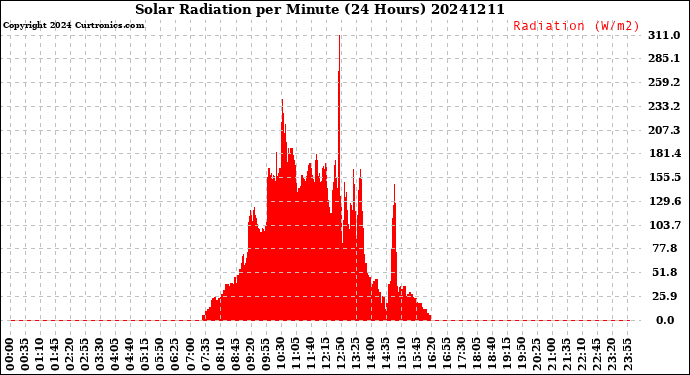Click the x-axis time label 00:35
Screen dimensions: 690x375
pos(25,355)
